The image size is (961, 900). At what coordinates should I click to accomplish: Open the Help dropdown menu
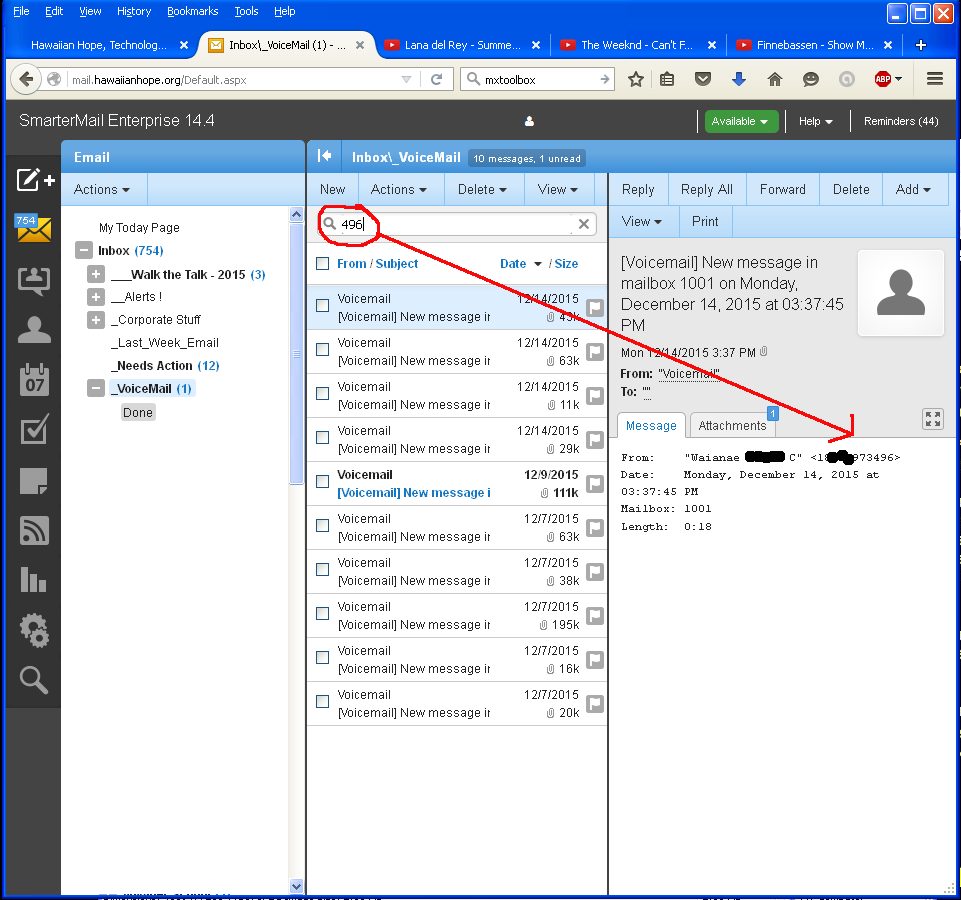[x=815, y=121]
